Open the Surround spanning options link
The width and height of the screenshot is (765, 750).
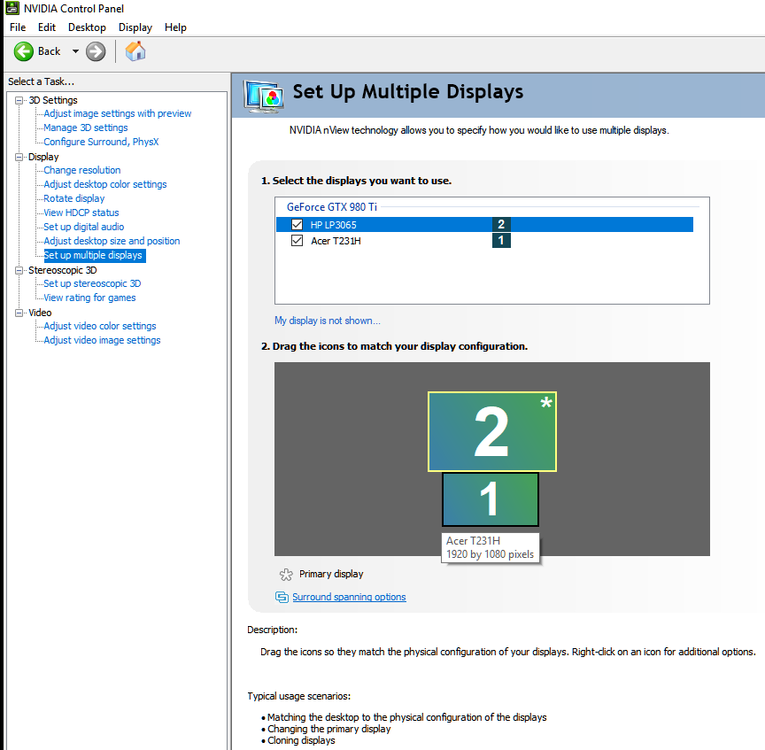pos(349,597)
